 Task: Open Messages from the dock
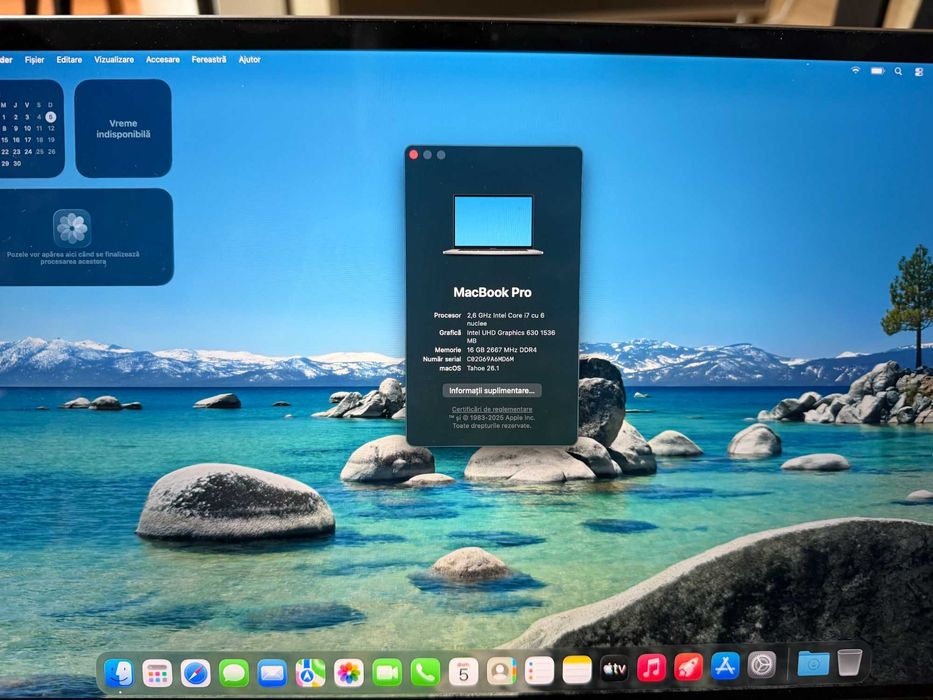[234, 674]
